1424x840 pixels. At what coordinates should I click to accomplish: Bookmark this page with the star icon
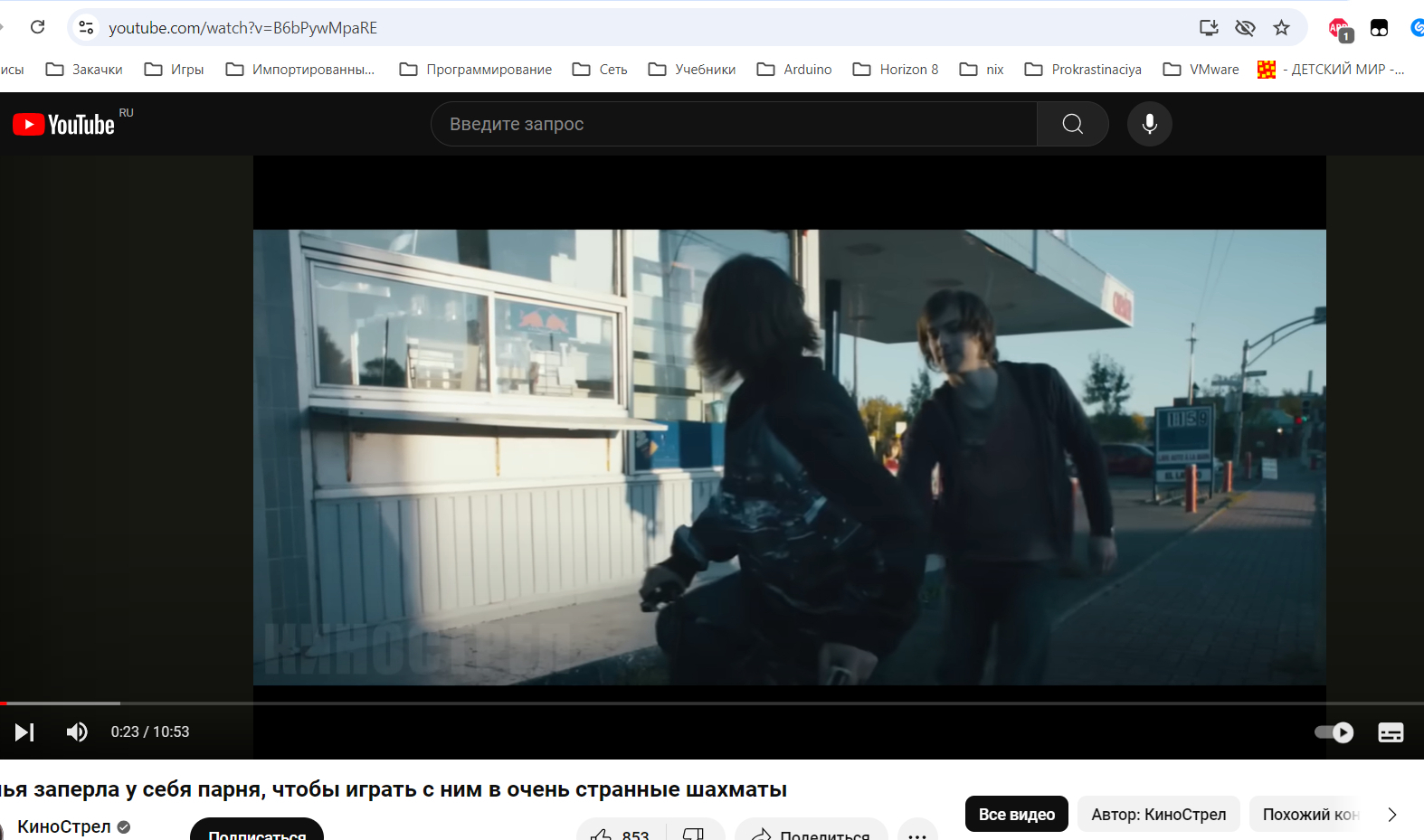click(1281, 28)
